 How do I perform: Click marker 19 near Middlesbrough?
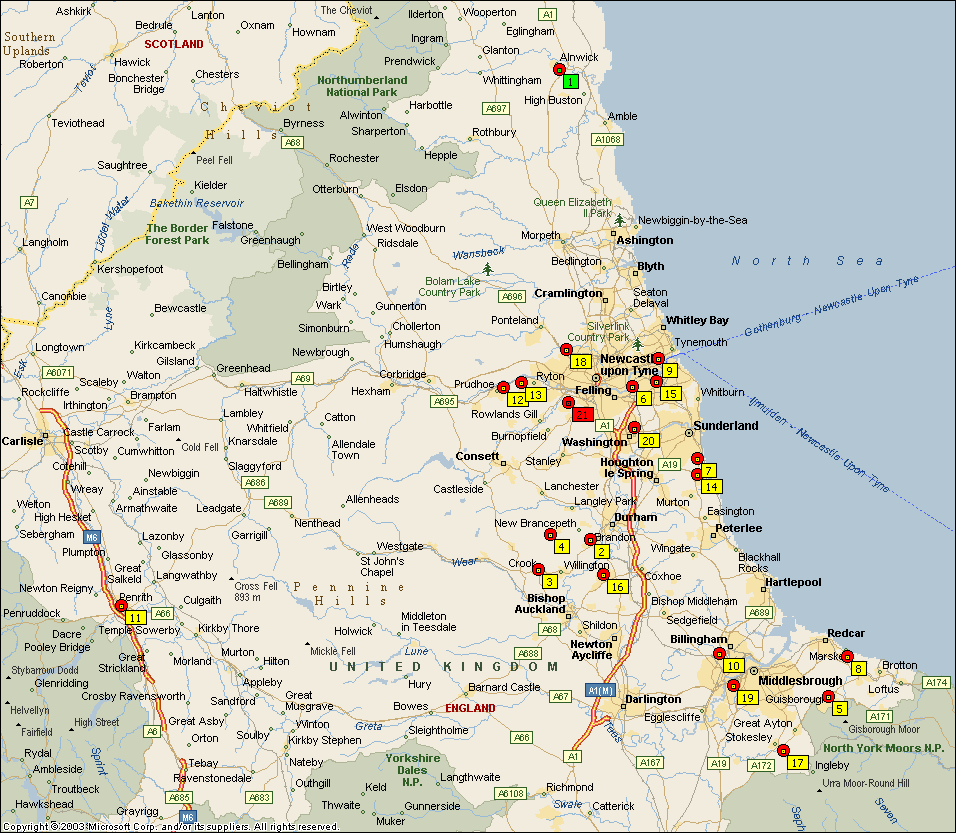(746, 697)
